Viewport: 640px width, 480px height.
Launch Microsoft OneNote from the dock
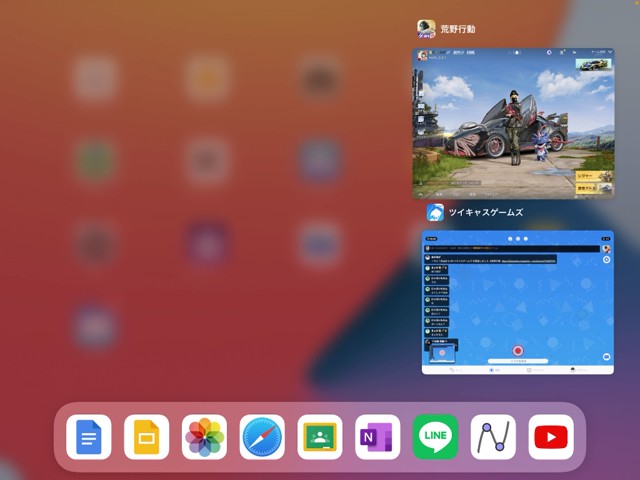pos(378,437)
